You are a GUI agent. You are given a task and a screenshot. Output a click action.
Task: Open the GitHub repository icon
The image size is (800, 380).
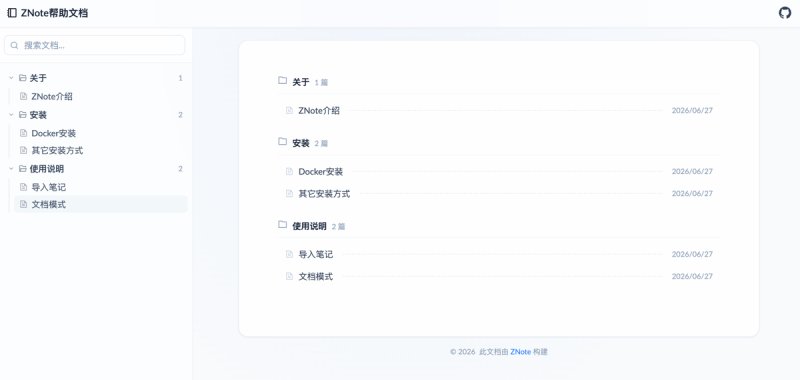pyautogui.click(x=785, y=13)
